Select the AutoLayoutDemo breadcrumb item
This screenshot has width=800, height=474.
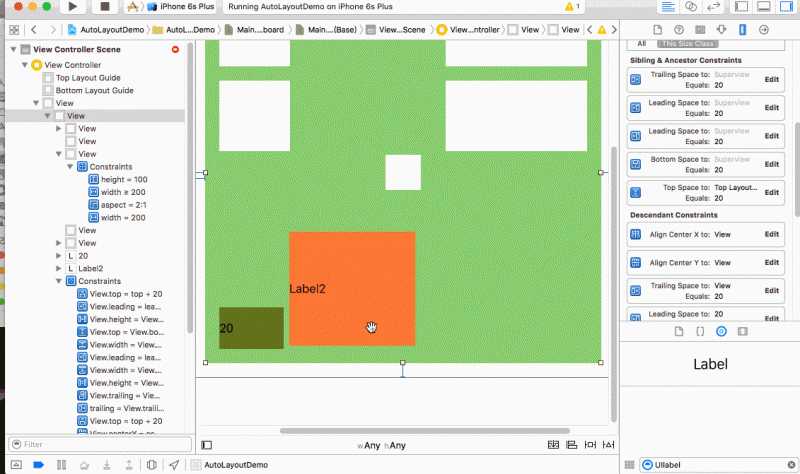click(108, 30)
